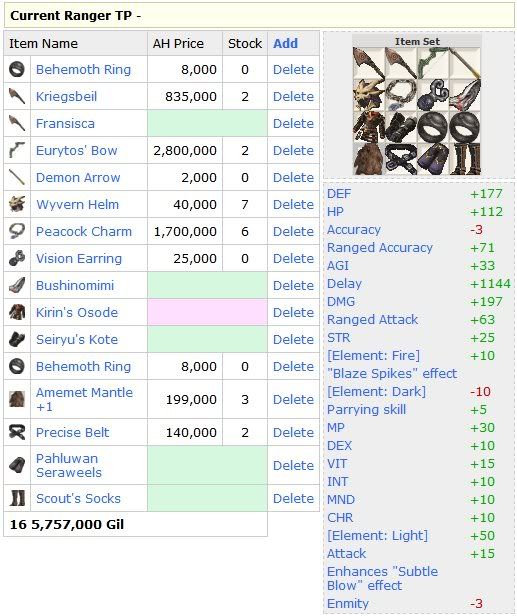517x616 pixels.
Task: Click the Kriegsbeil axe icon in the item list
Action: (x=17, y=96)
